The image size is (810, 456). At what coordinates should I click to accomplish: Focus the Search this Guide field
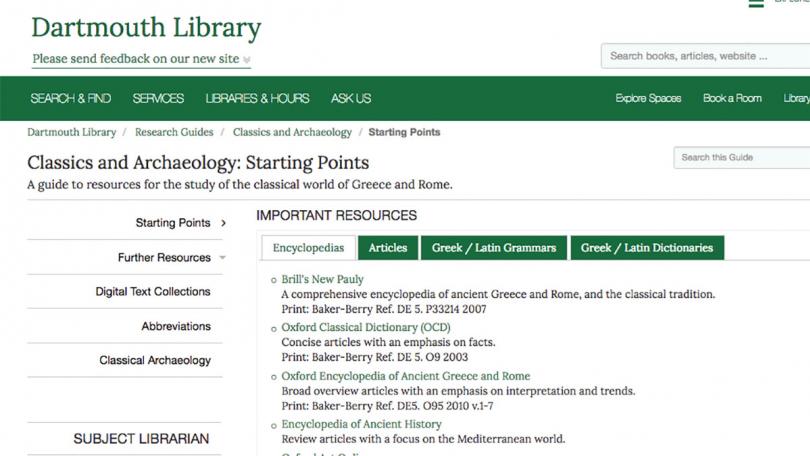click(741, 158)
